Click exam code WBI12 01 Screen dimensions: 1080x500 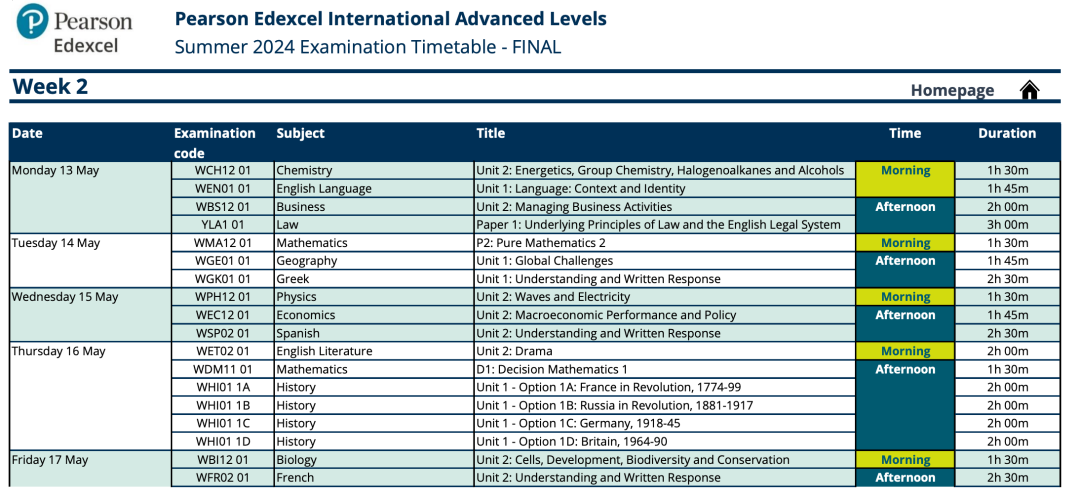click(x=222, y=459)
